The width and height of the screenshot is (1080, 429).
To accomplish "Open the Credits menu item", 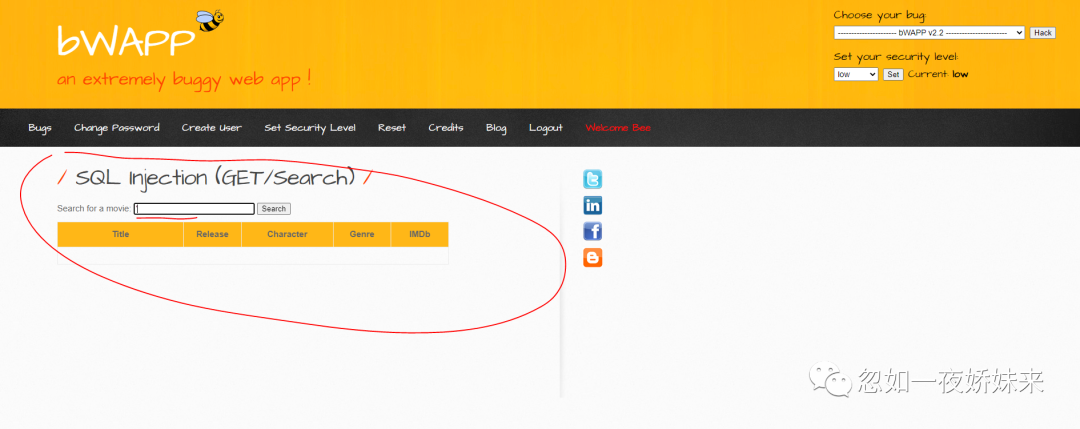I will (x=446, y=128).
